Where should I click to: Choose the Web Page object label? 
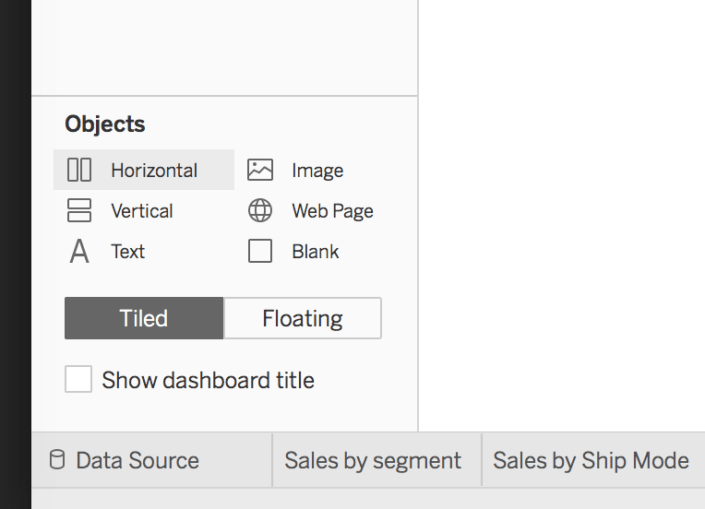click(x=332, y=211)
